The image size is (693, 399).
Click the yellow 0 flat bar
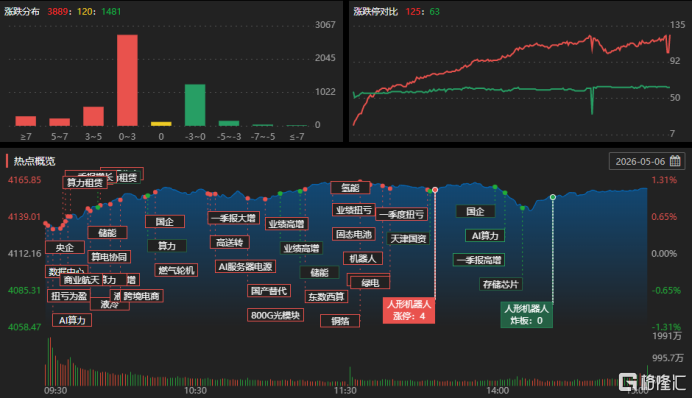(161, 124)
